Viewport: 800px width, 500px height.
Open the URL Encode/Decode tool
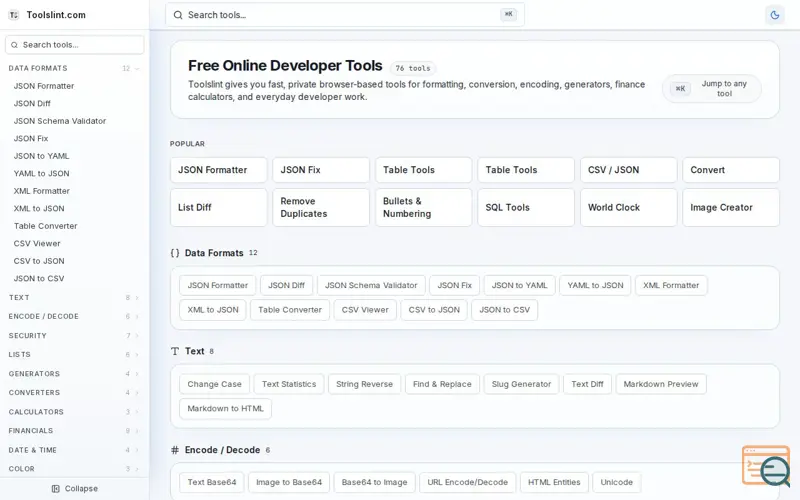tap(467, 482)
